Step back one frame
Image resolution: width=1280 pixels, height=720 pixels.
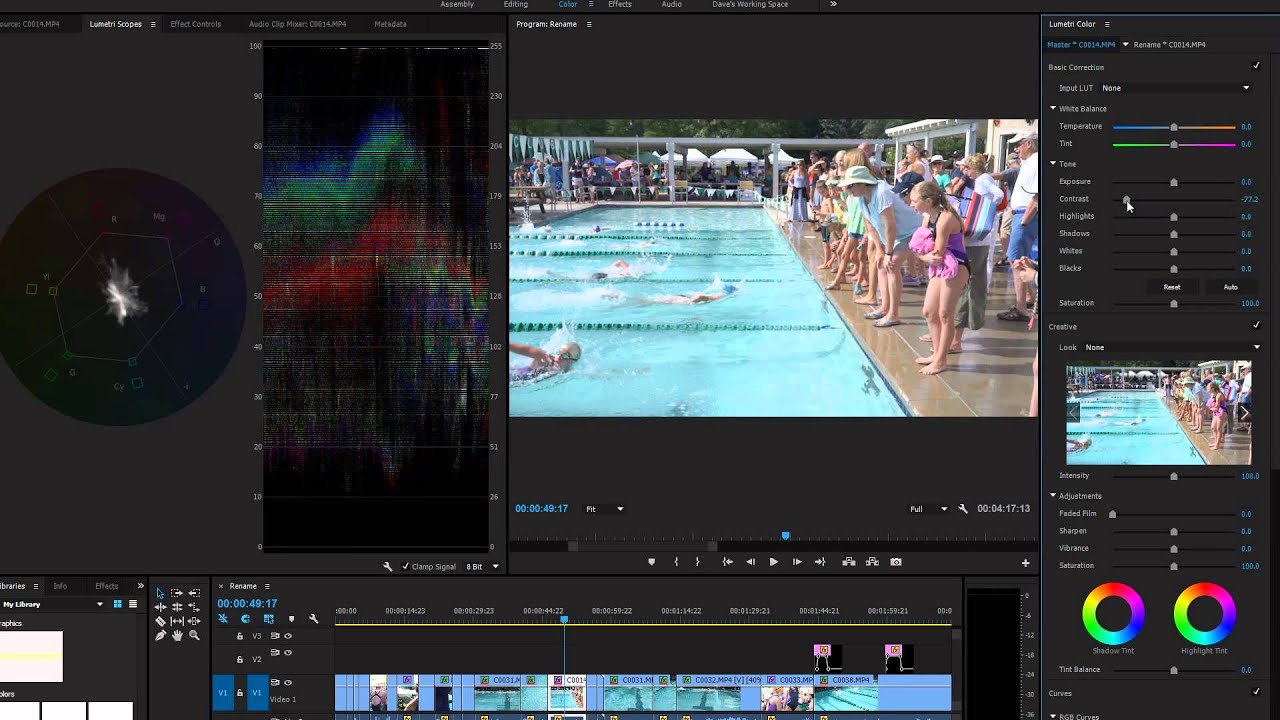tap(750, 562)
